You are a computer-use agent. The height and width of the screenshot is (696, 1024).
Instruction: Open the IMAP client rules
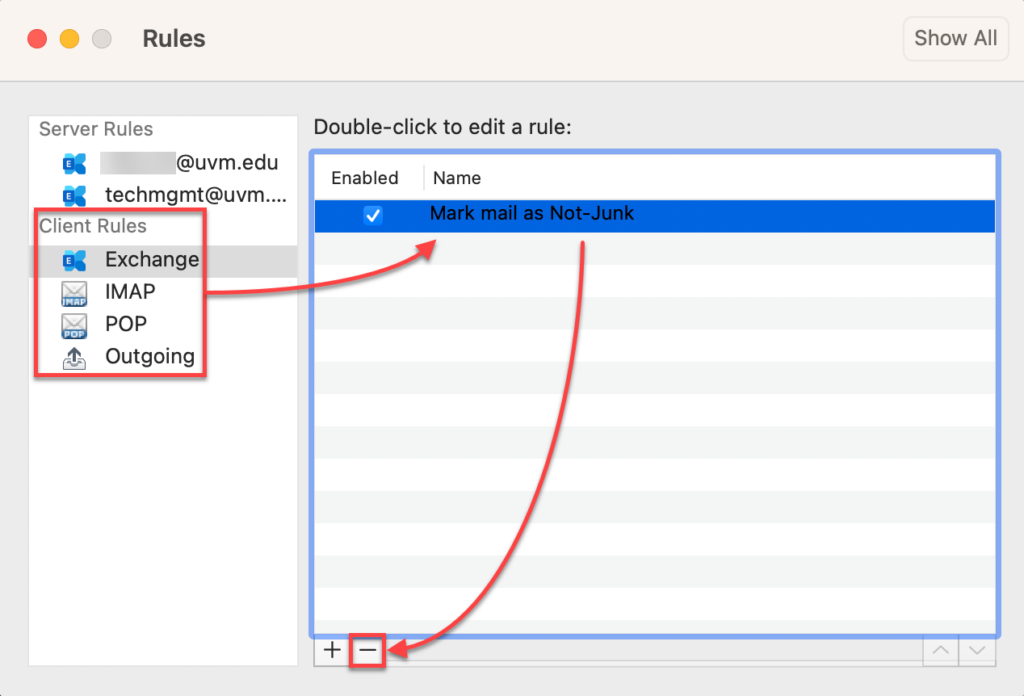[74, 292]
